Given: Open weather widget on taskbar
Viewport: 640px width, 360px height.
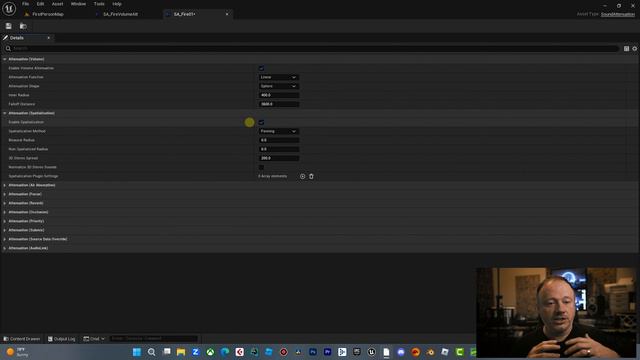Looking at the screenshot, I should click(x=17, y=352).
